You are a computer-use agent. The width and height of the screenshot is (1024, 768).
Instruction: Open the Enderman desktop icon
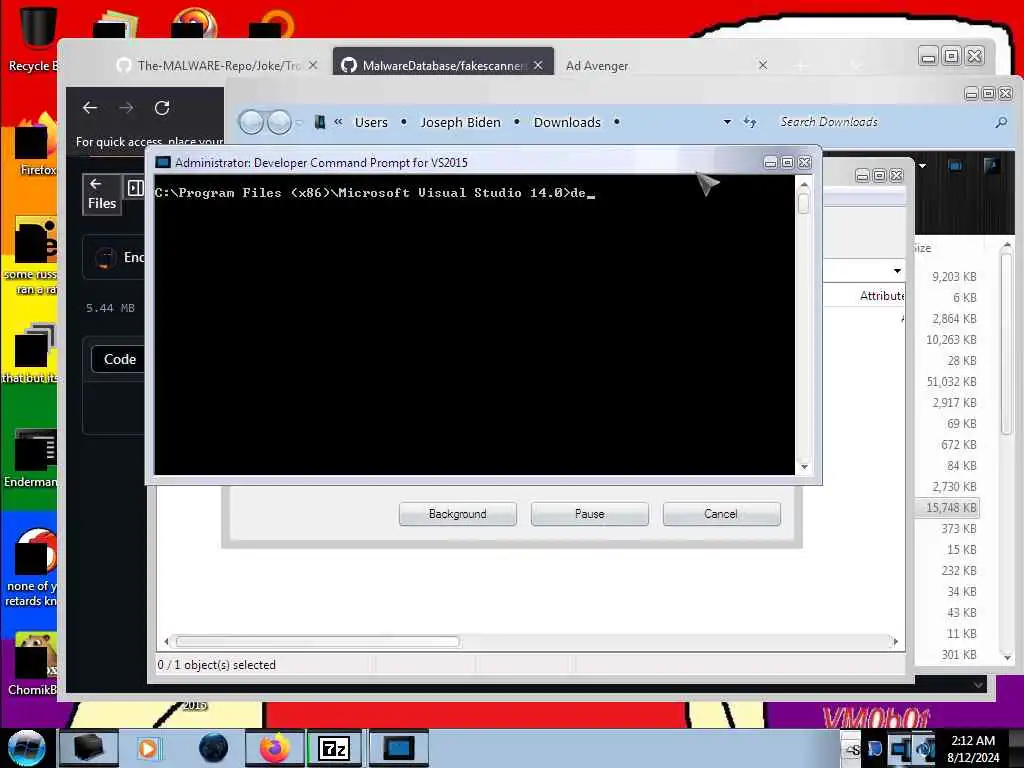click(x=33, y=458)
